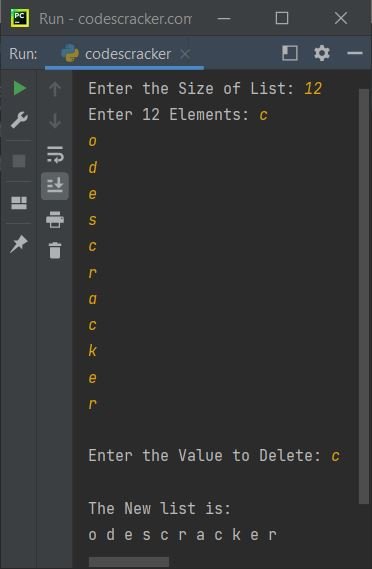
Task: Select the codescracker run tab
Action: point(116,54)
